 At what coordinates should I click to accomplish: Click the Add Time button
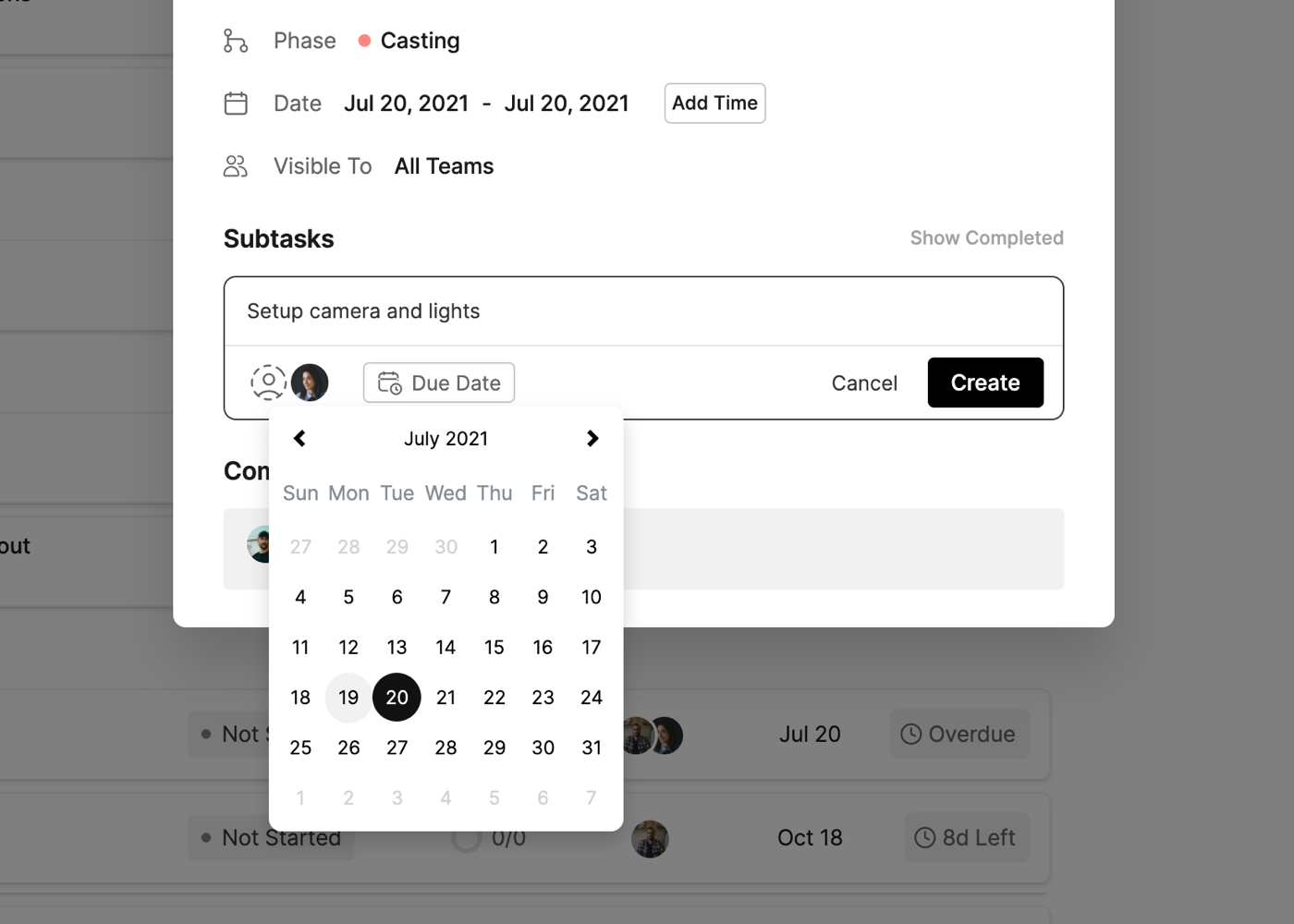tap(714, 103)
